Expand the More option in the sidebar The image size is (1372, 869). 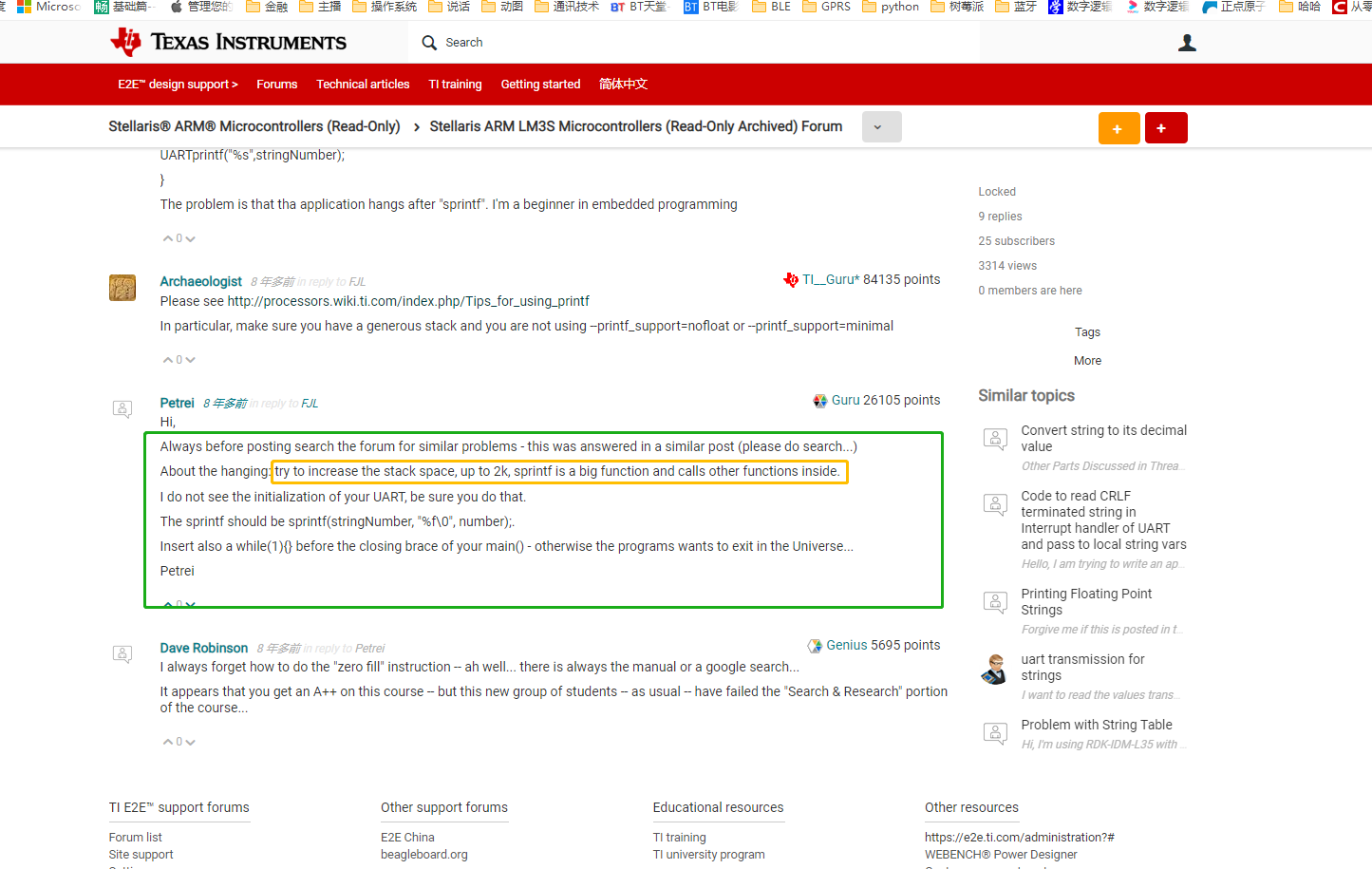[1088, 361]
